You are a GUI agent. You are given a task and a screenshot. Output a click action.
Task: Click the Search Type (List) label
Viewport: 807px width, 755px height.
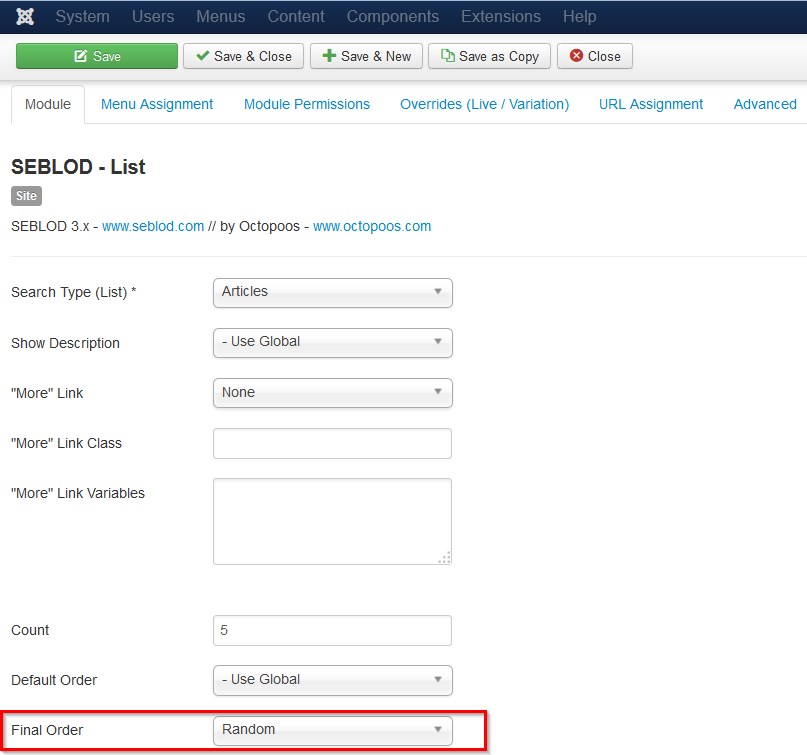(x=74, y=292)
